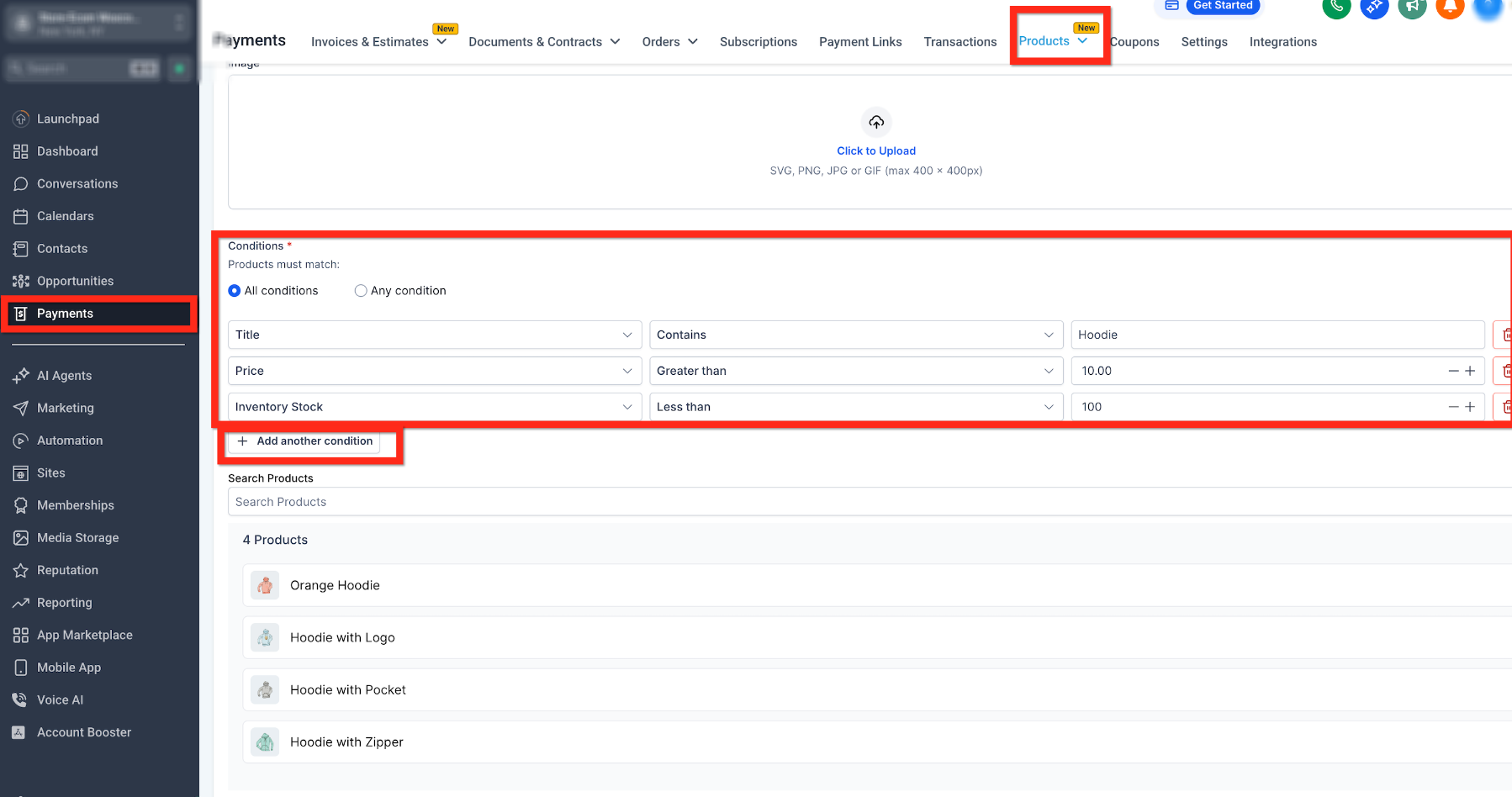Image resolution: width=1512 pixels, height=797 pixels.
Task: Click the cloud upload icon
Action: tap(876, 123)
